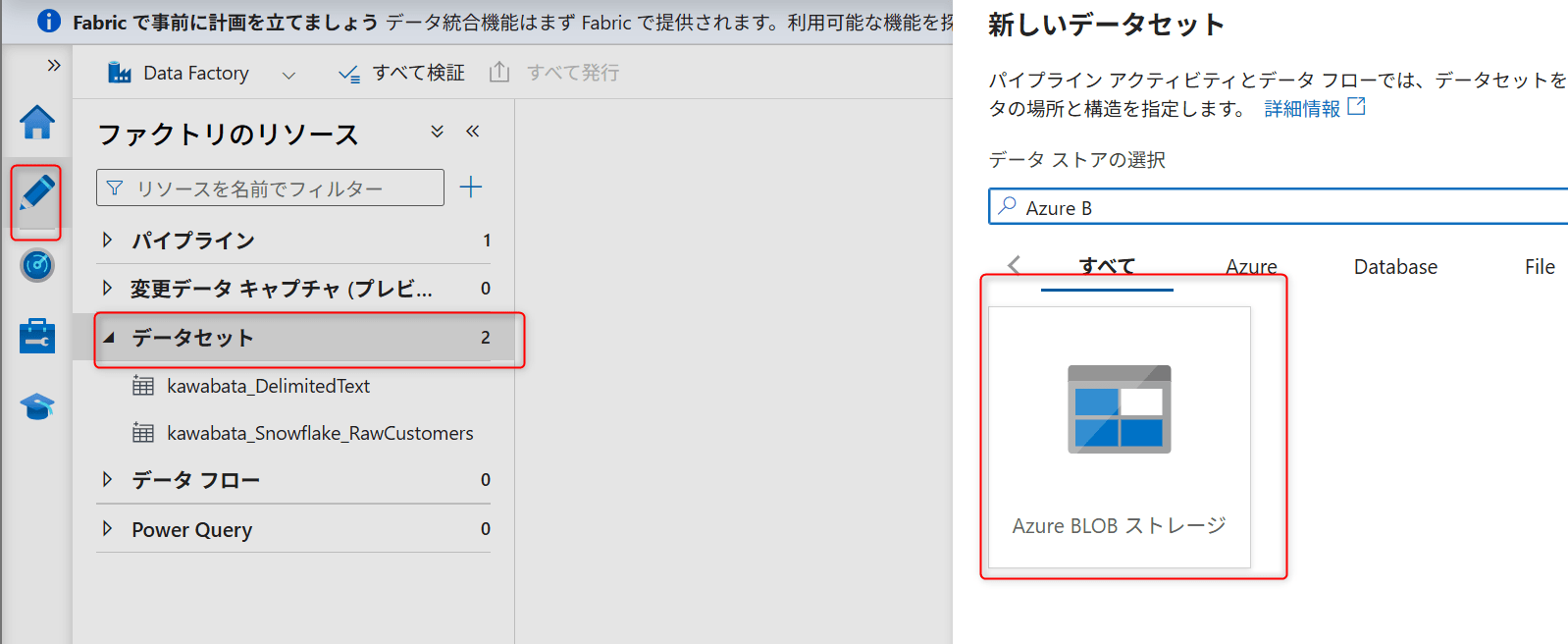Expand the パイプライン tree node

coord(108,240)
